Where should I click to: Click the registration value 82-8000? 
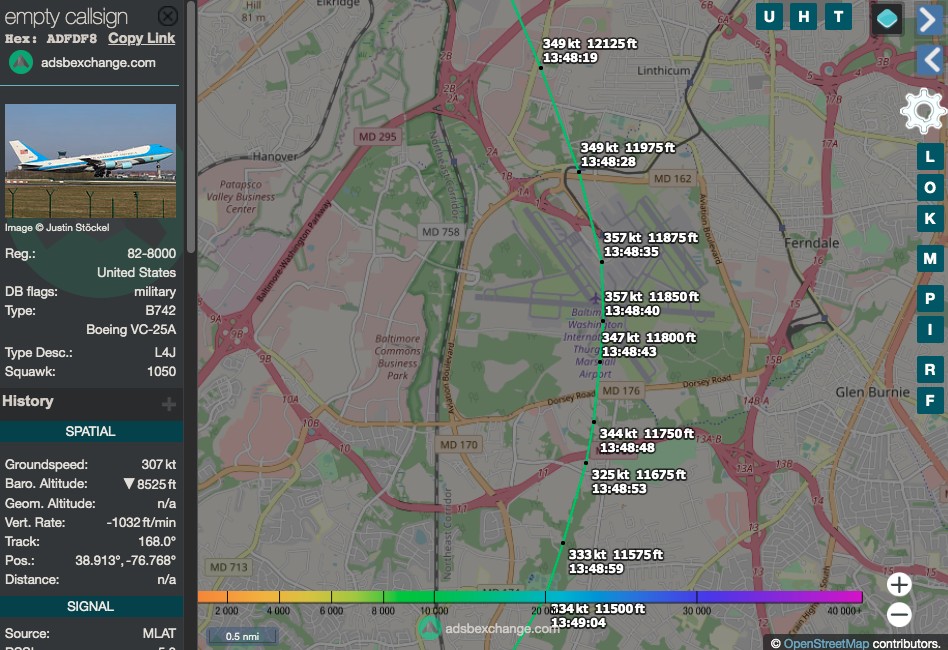click(x=152, y=253)
